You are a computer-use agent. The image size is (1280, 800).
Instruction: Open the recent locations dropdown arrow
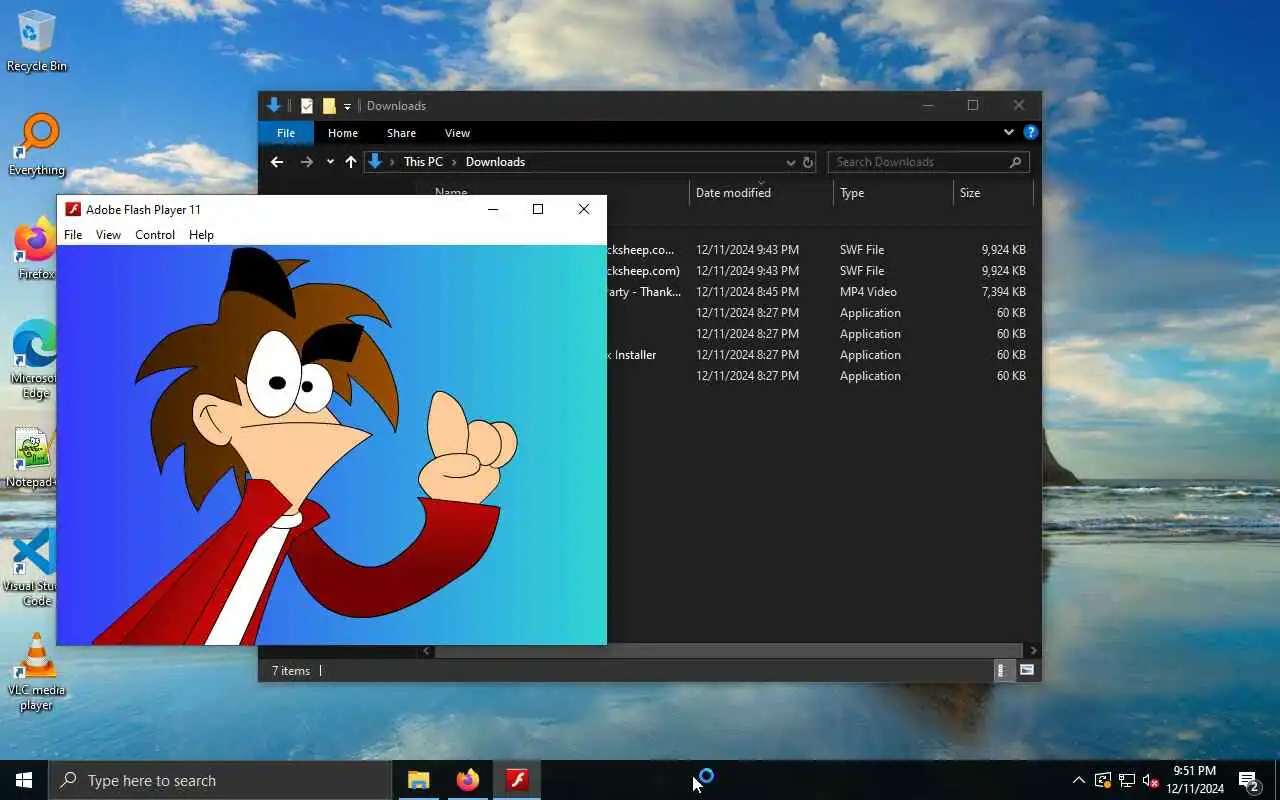330,162
